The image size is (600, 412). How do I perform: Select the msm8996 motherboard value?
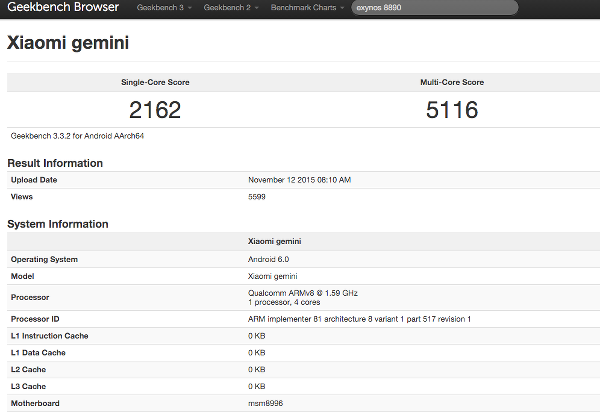pos(266,403)
